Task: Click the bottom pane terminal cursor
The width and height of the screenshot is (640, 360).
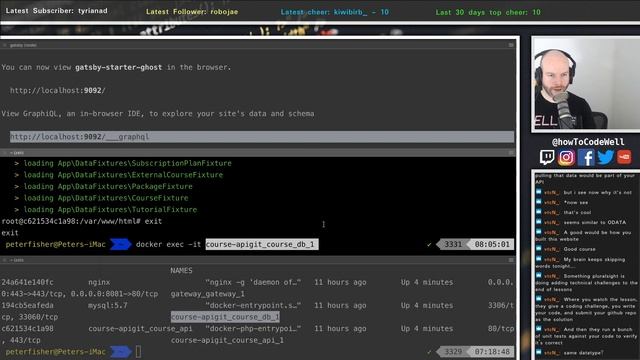Action: pyautogui.click(x=138, y=351)
